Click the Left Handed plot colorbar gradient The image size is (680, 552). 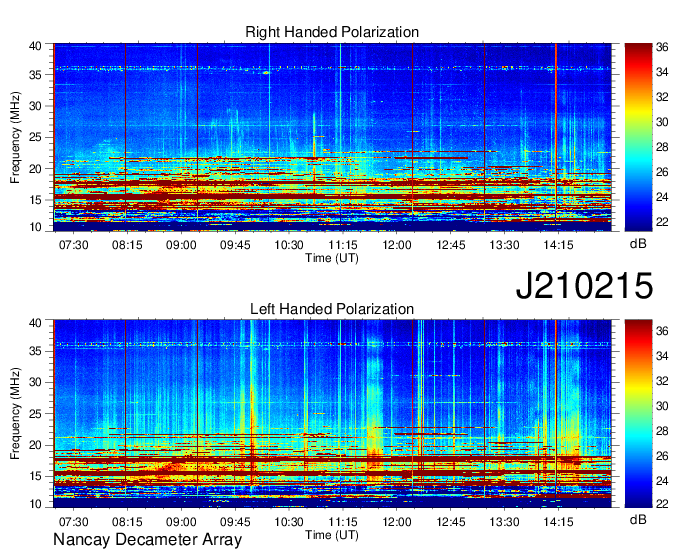click(x=638, y=414)
